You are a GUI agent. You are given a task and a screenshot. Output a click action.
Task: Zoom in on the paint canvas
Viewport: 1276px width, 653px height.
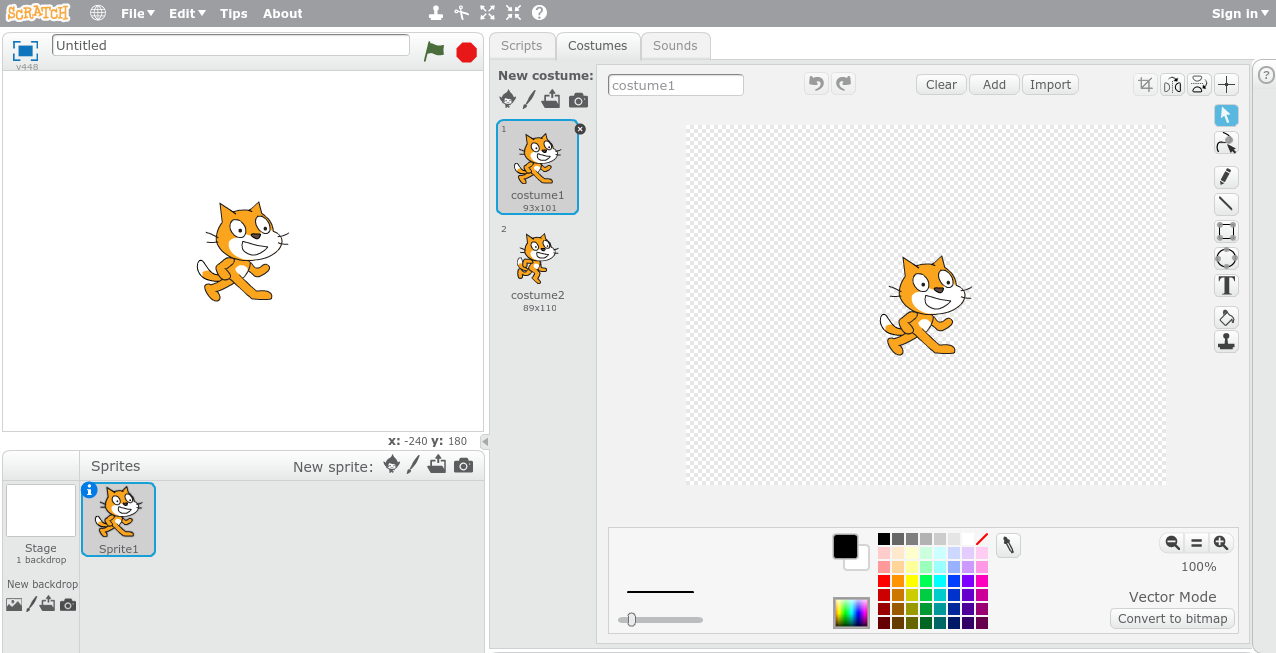click(1220, 543)
